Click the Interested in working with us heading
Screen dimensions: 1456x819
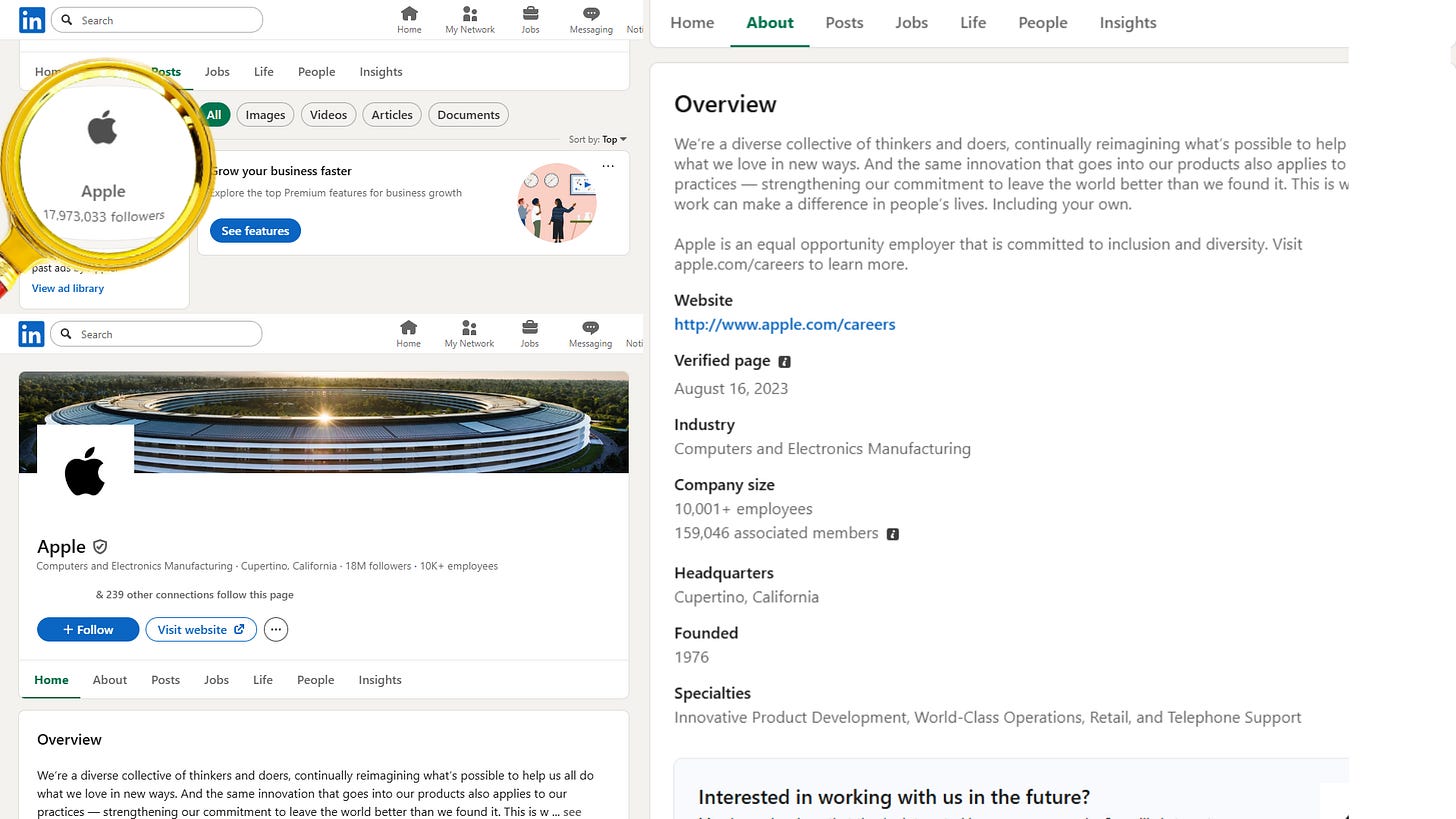point(894,797)
